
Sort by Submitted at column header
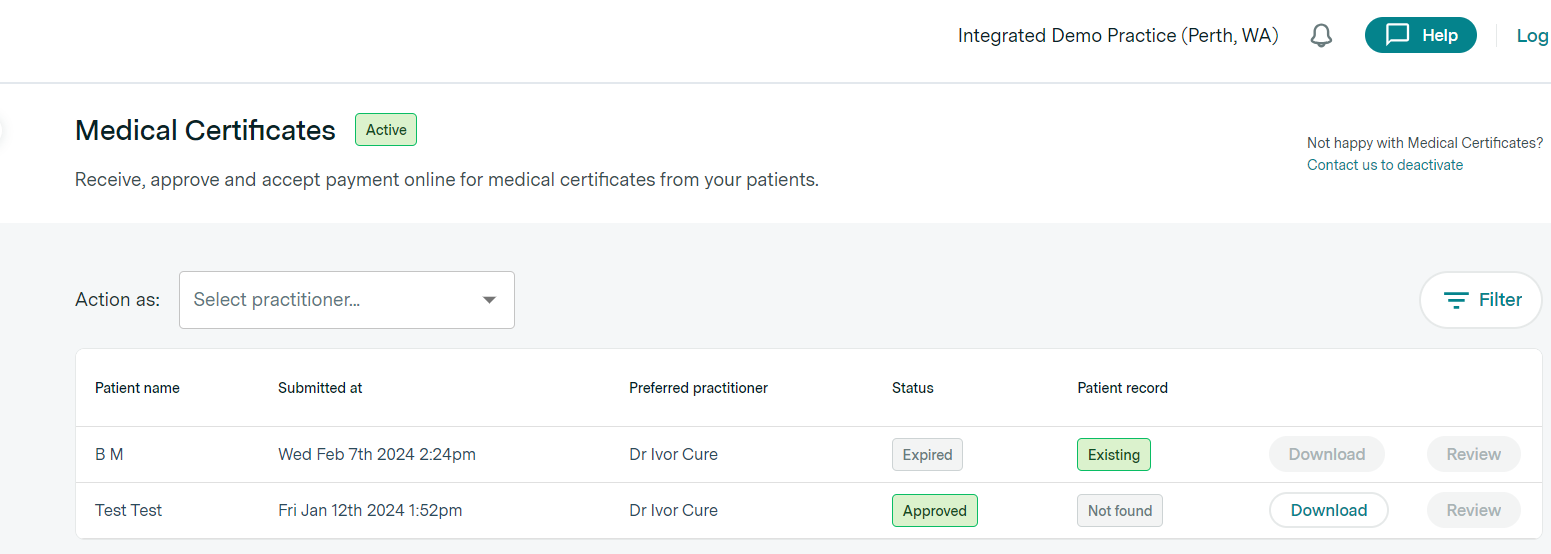pyautogui.click(x=320, y=388)
